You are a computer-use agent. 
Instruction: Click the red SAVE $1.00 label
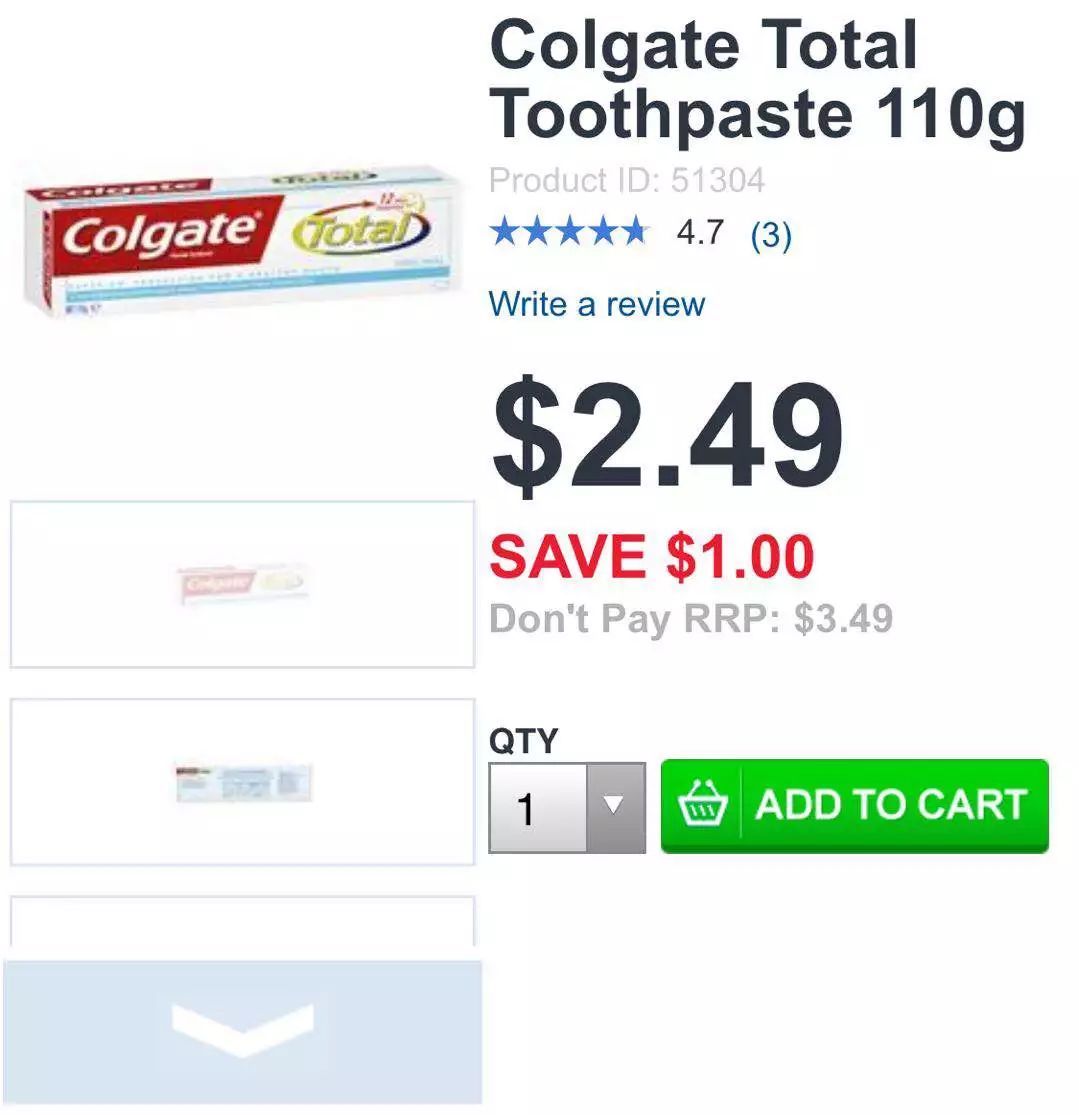point(652,556)
